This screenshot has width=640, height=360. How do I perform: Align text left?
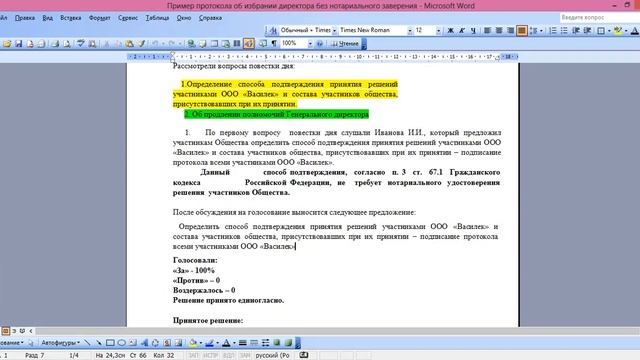(x=487, y=31)
